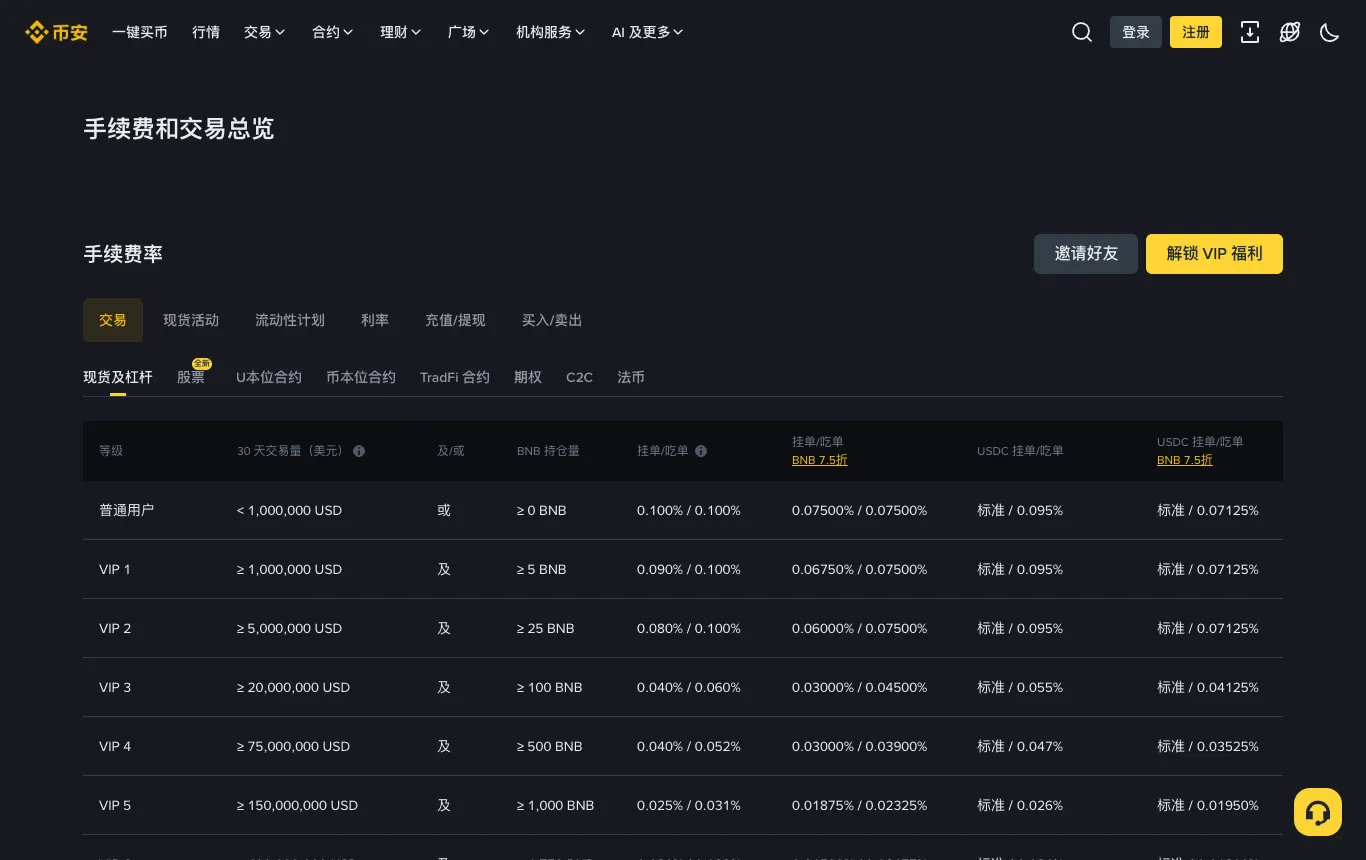Switch to the 流动性计划 tab
The image size is (1366, 860).
[x=290, y=320]
